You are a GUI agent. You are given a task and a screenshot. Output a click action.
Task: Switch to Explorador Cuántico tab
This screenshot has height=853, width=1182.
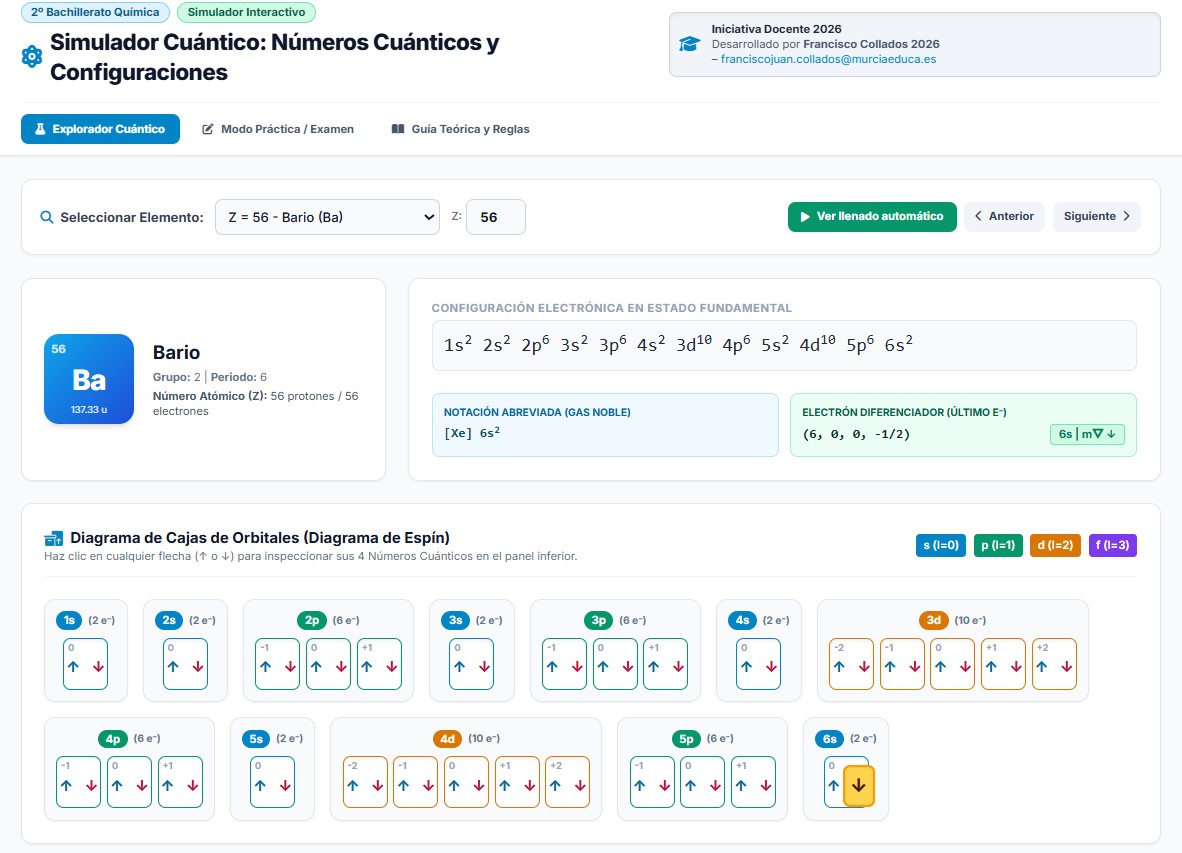[100, 129]
